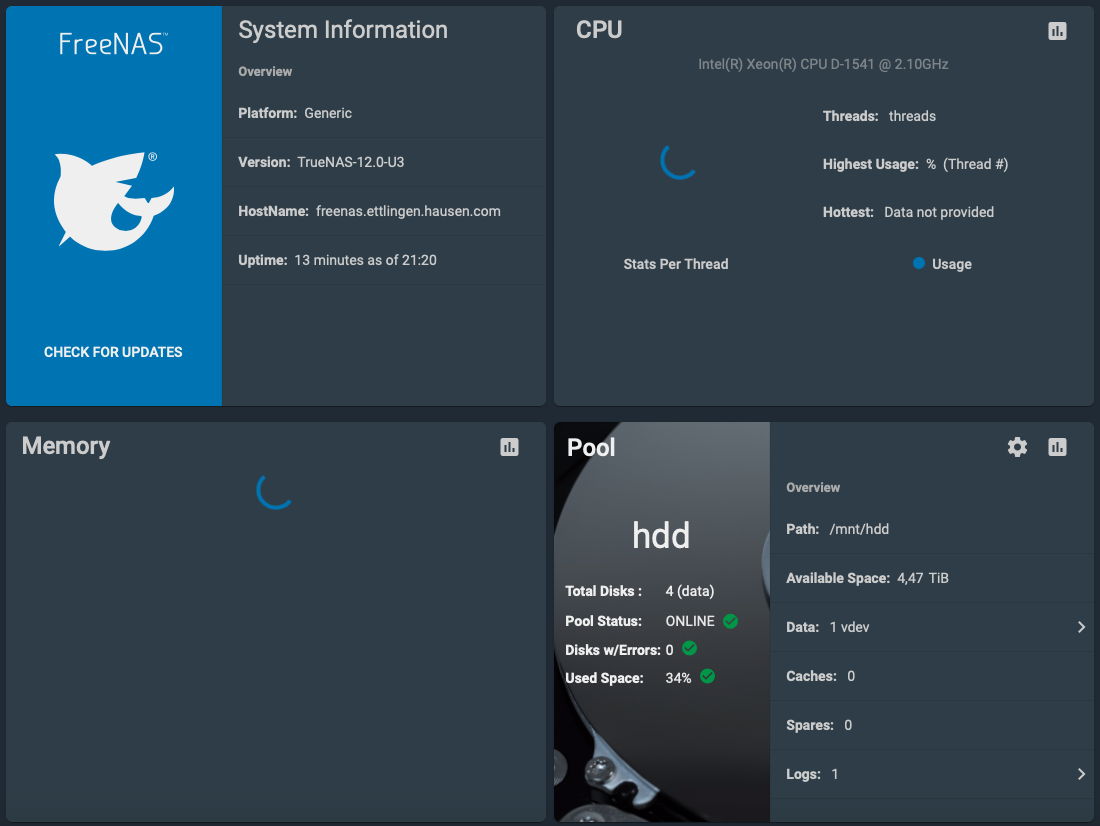Open Memory reports chart icon
1100x826 pixels.
(510, 447)
